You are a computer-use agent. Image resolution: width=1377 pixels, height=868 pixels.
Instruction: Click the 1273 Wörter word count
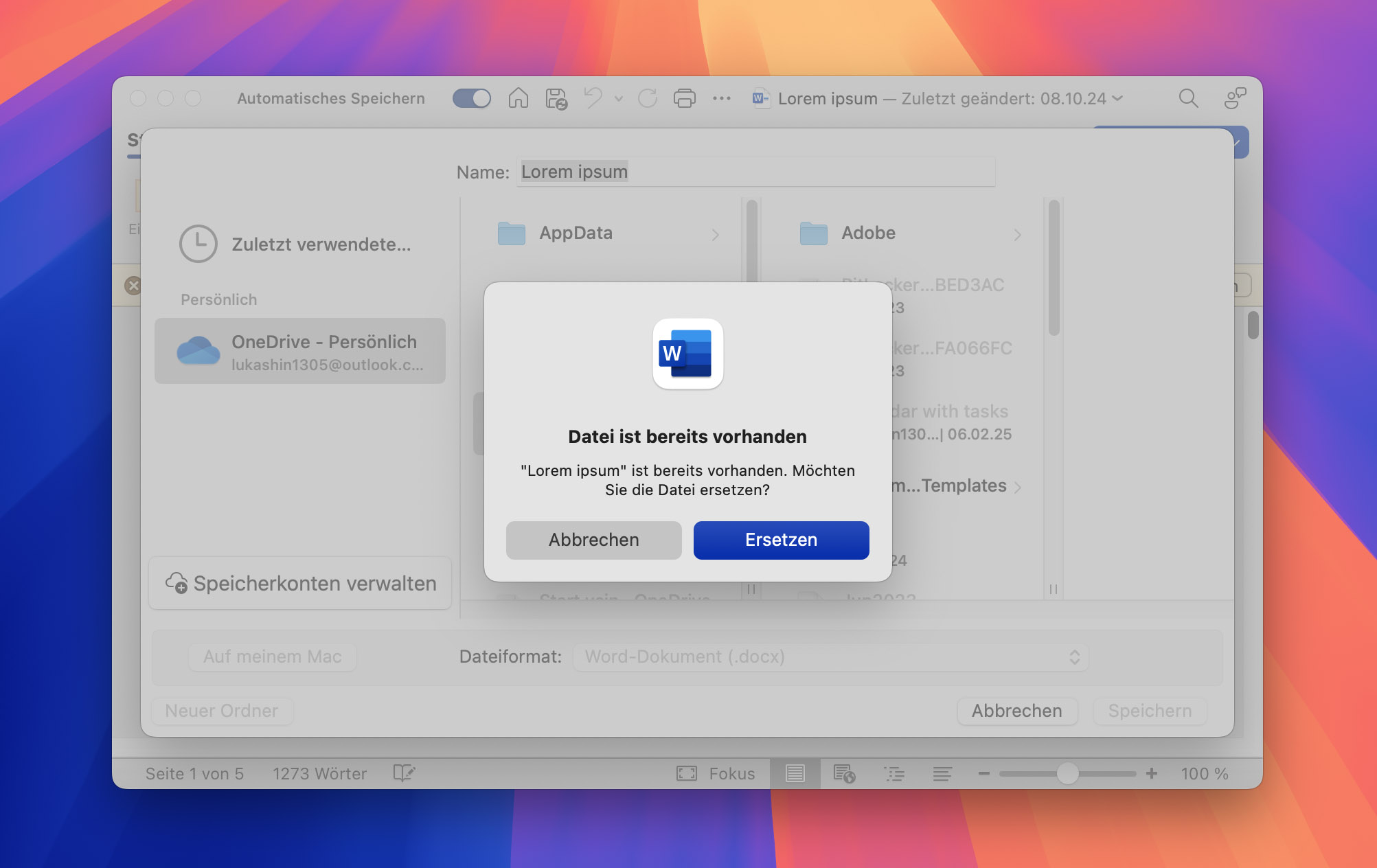coord(319,774)
